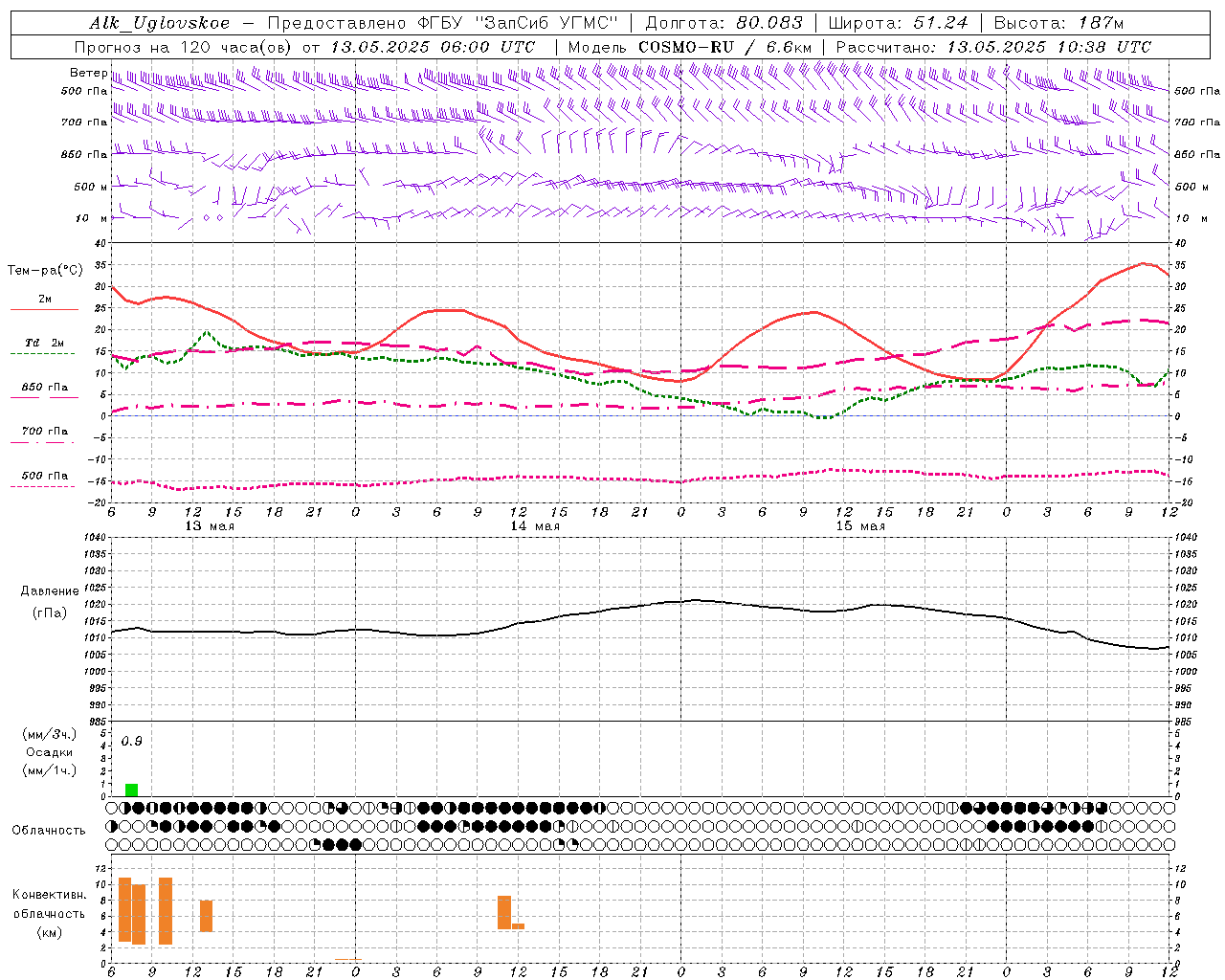
Task: Select the 'Модель COSMO-RU / 6.6км' label
Action: point(690,47)
